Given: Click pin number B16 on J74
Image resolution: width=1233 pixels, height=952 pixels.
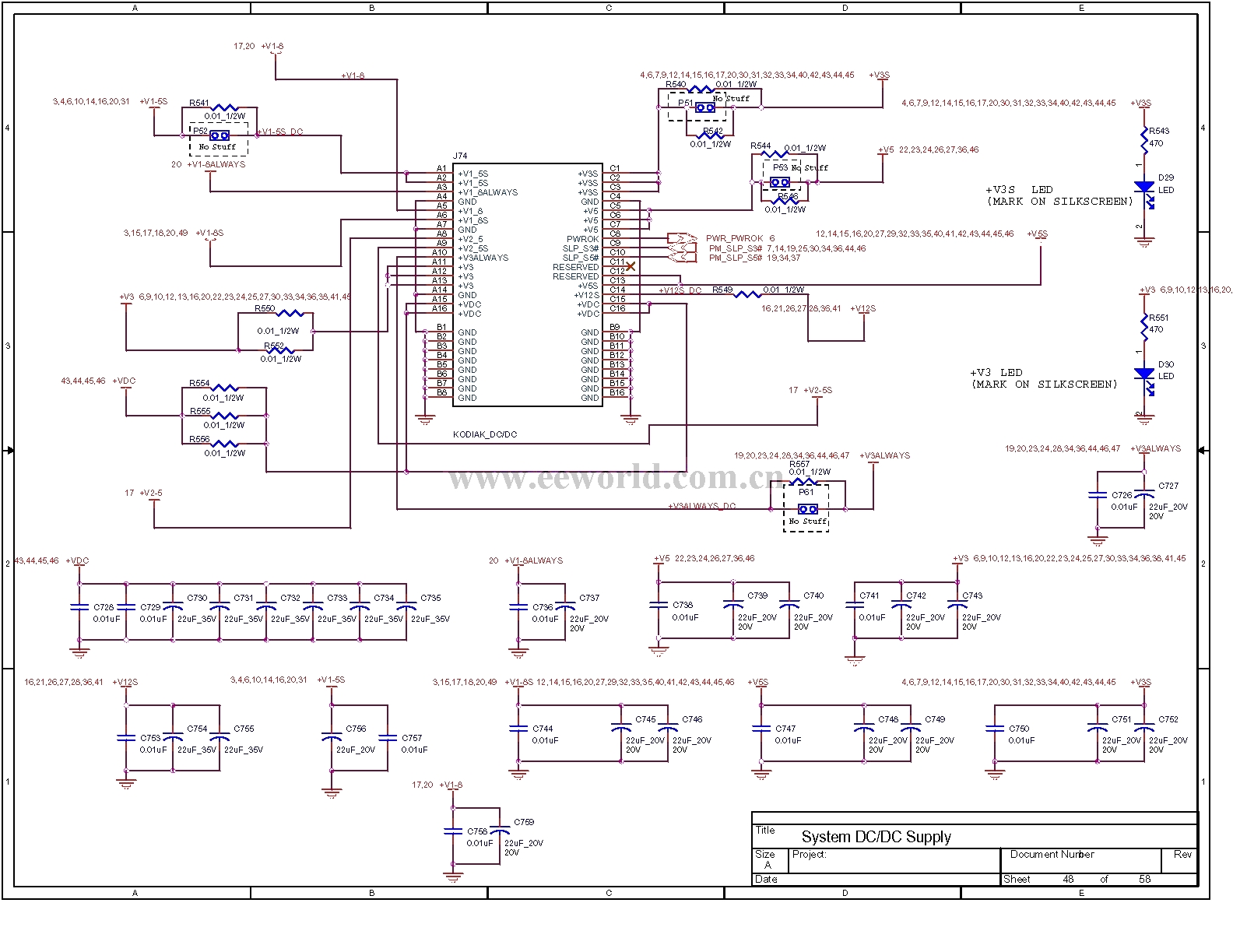Looking at the screenshot, I should (617, 392).
